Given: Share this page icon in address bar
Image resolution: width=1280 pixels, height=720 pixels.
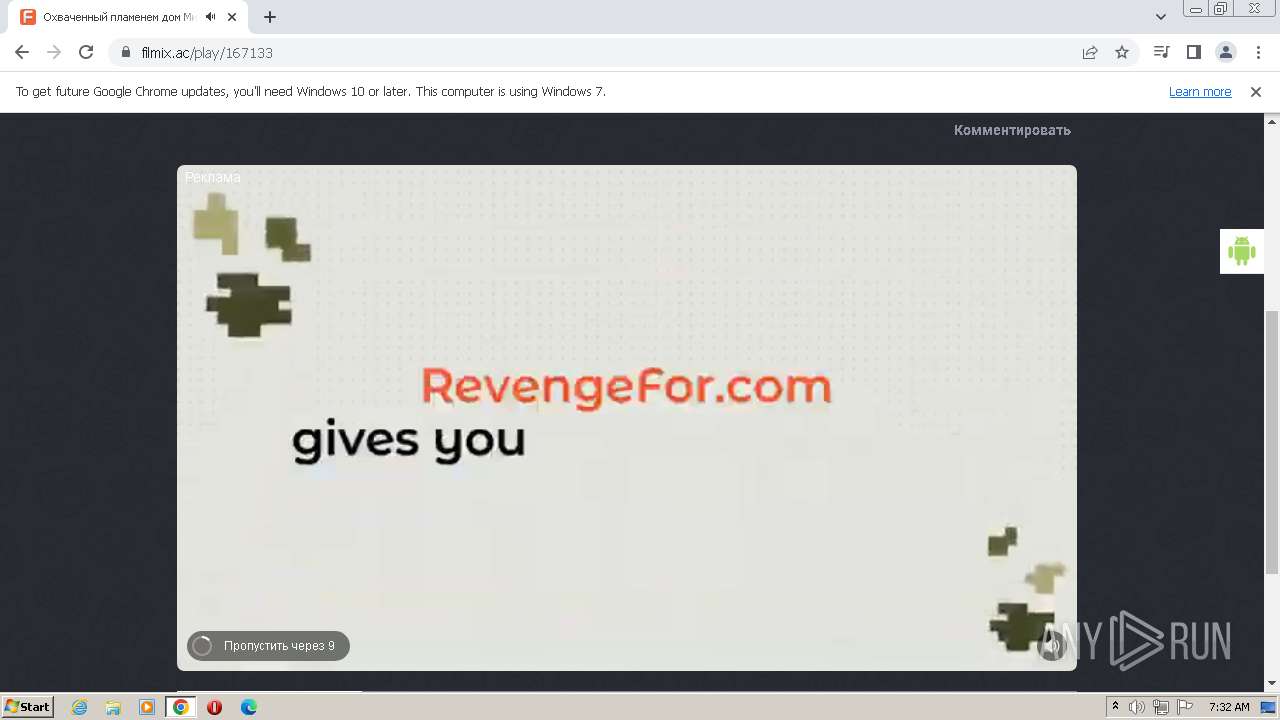Looking at the screenshot, I should click(1090, 52).
